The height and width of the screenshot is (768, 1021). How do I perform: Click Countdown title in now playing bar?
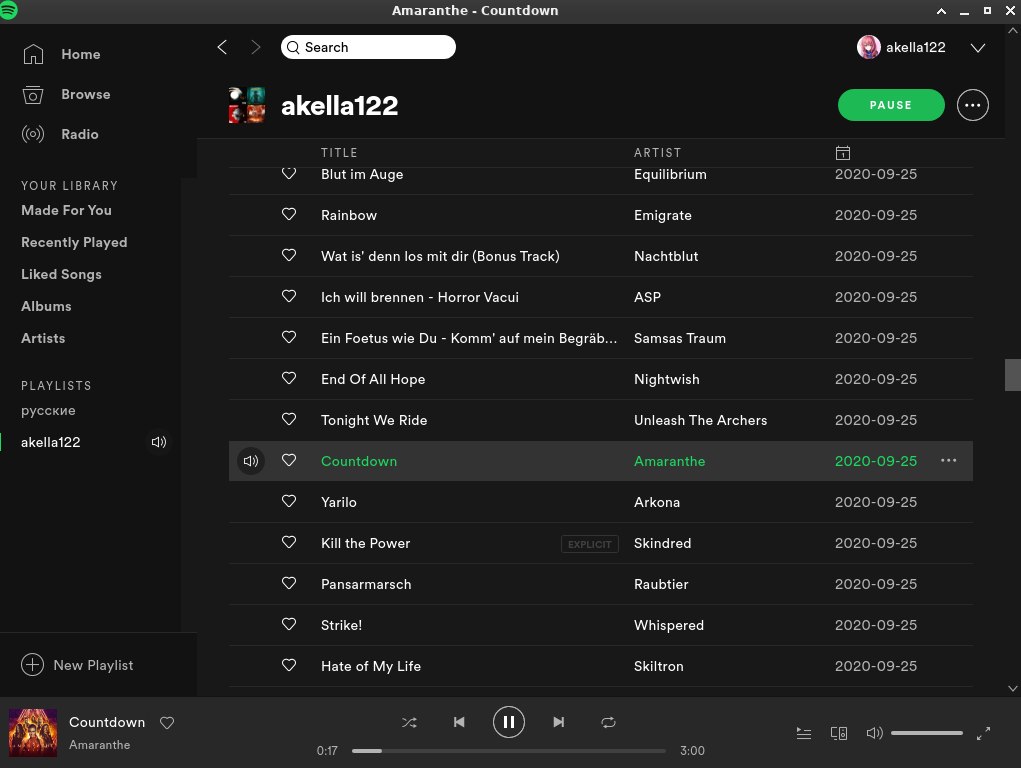click(x=107, y=722)
